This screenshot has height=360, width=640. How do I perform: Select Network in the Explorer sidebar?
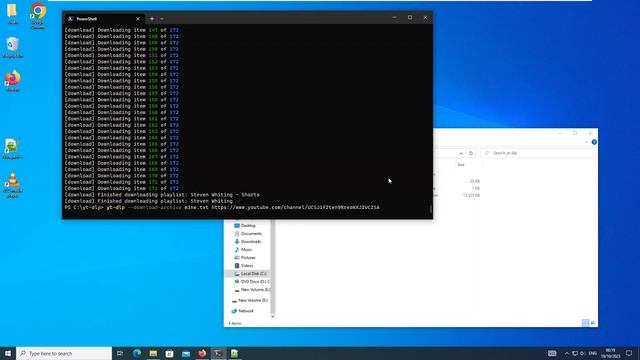coord(245,311)
